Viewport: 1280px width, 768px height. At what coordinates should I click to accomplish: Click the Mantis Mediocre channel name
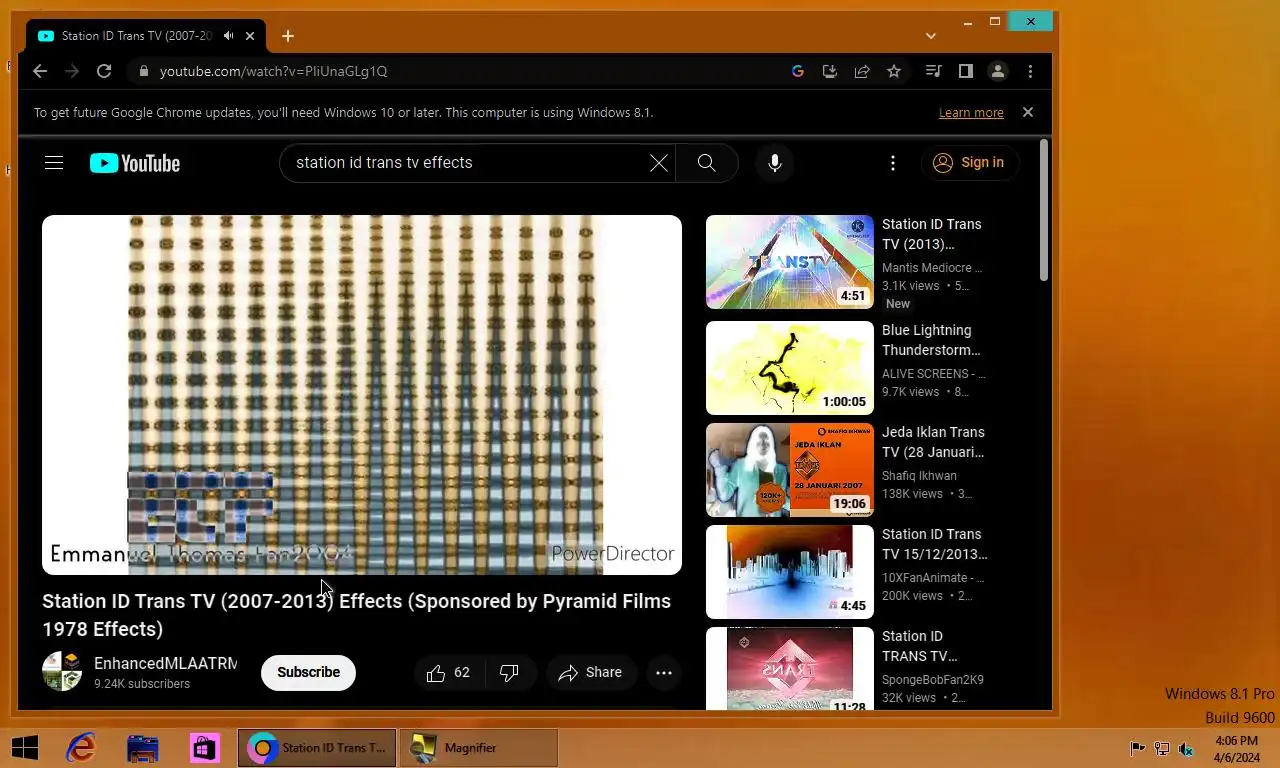click(932, 268)
